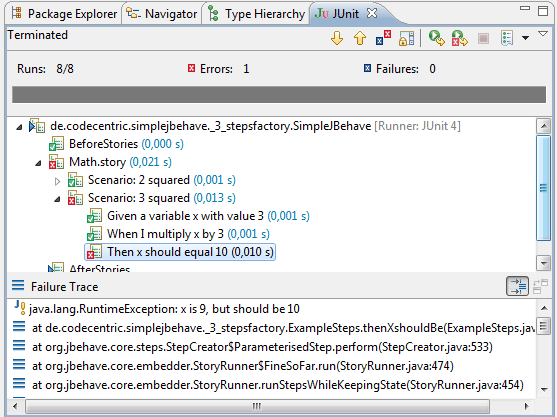
Task: Click the Previous Failed Test up arrow
Action: click(x=360, y=38)
